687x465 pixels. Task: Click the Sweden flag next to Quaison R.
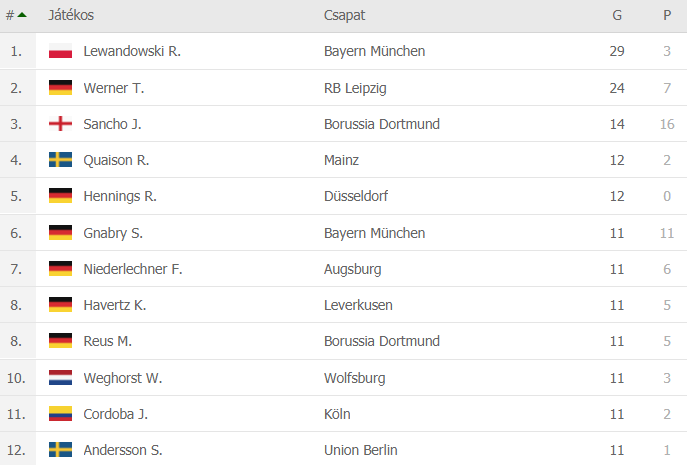(x=60, y=160)
